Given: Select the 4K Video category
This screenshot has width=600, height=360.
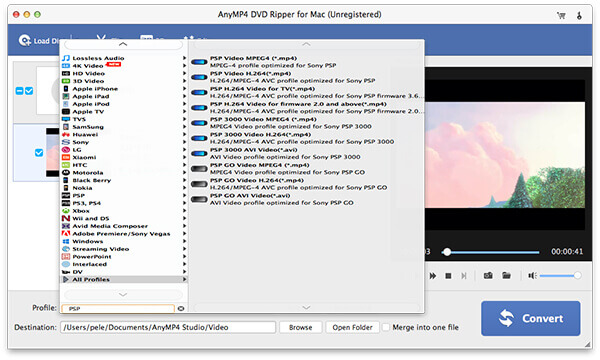Looking at the screenshot, I should point(124,66).
